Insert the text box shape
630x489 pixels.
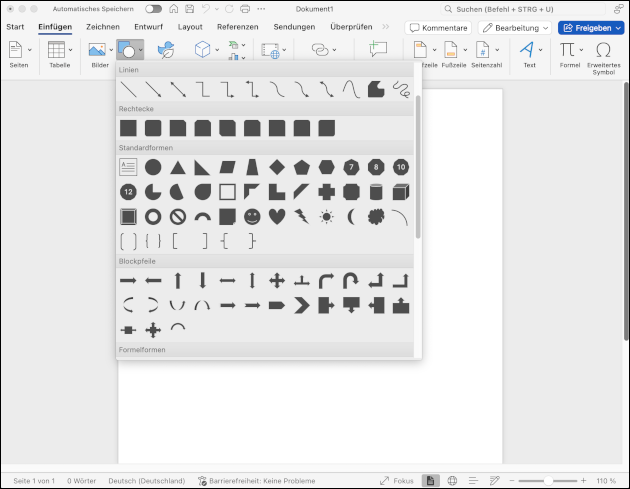[128, 167]
